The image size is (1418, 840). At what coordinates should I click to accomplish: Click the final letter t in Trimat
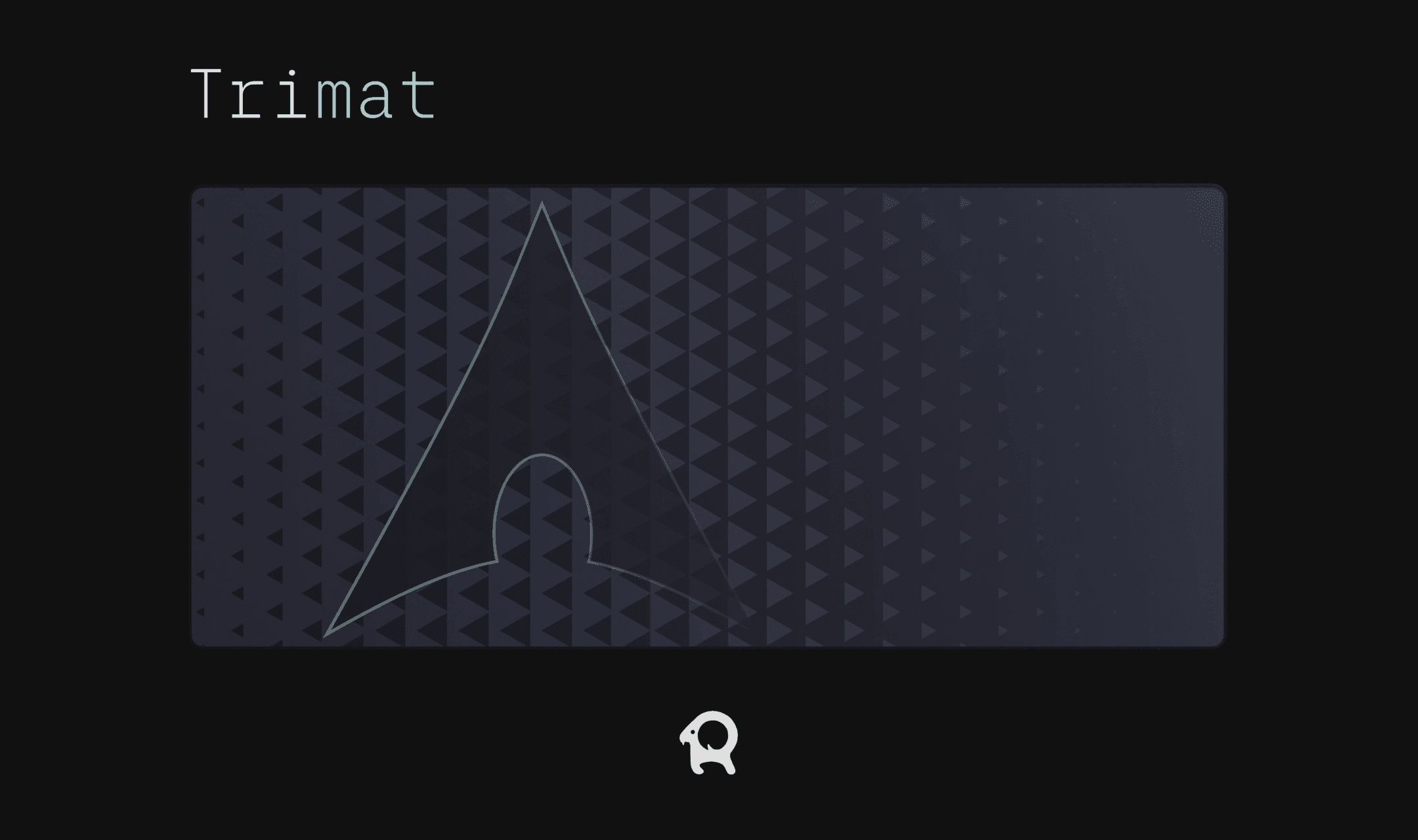[x=417, y=95]
